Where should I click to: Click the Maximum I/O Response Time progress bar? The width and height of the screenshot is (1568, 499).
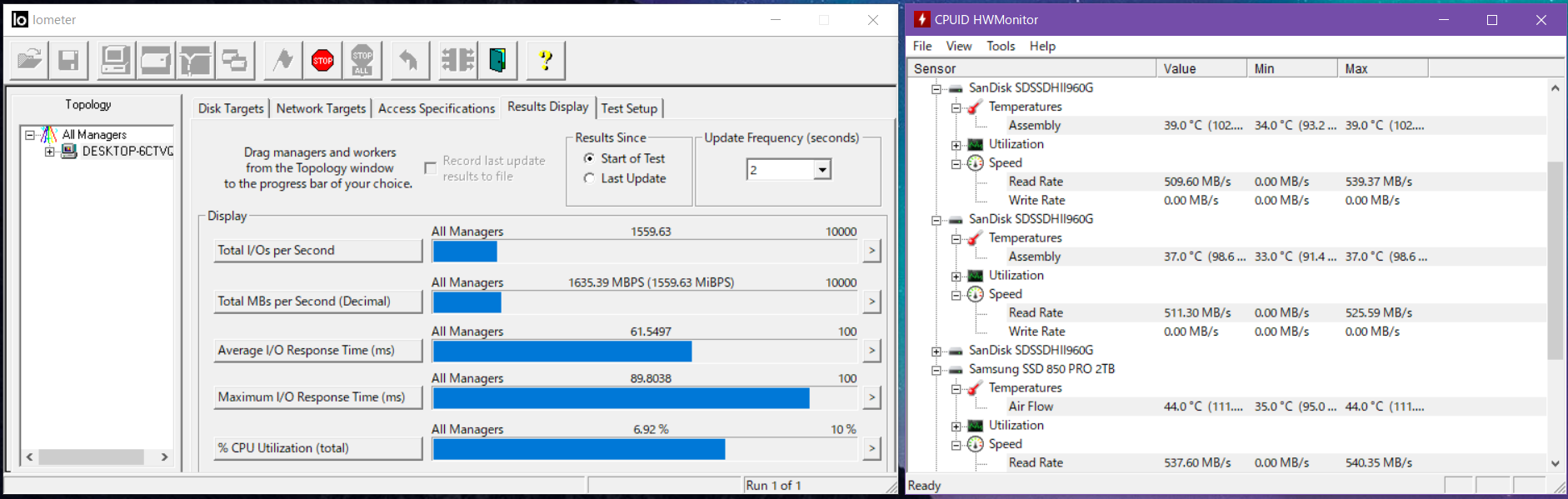coord(645,398)
